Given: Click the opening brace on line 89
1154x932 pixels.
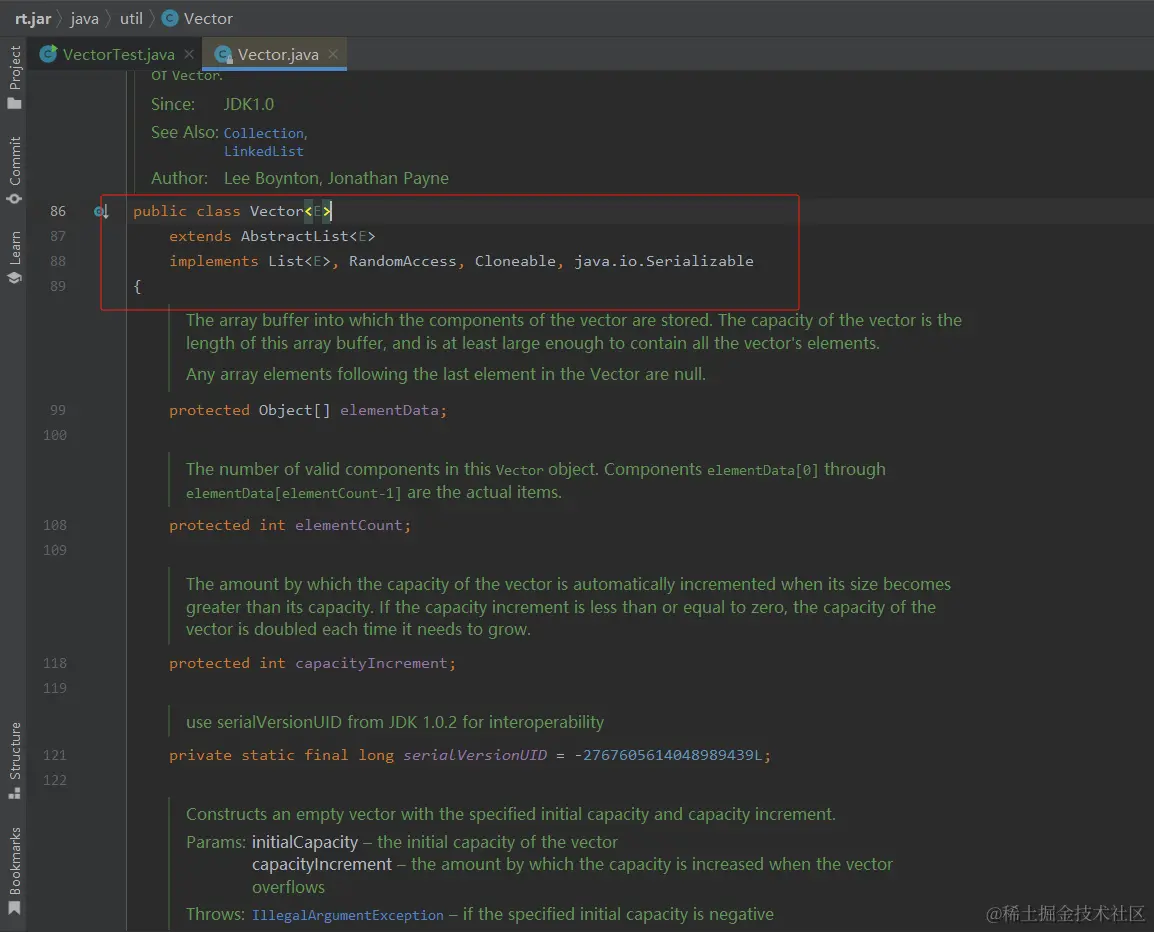Looking at the screenshot, I should coord(137,286).
